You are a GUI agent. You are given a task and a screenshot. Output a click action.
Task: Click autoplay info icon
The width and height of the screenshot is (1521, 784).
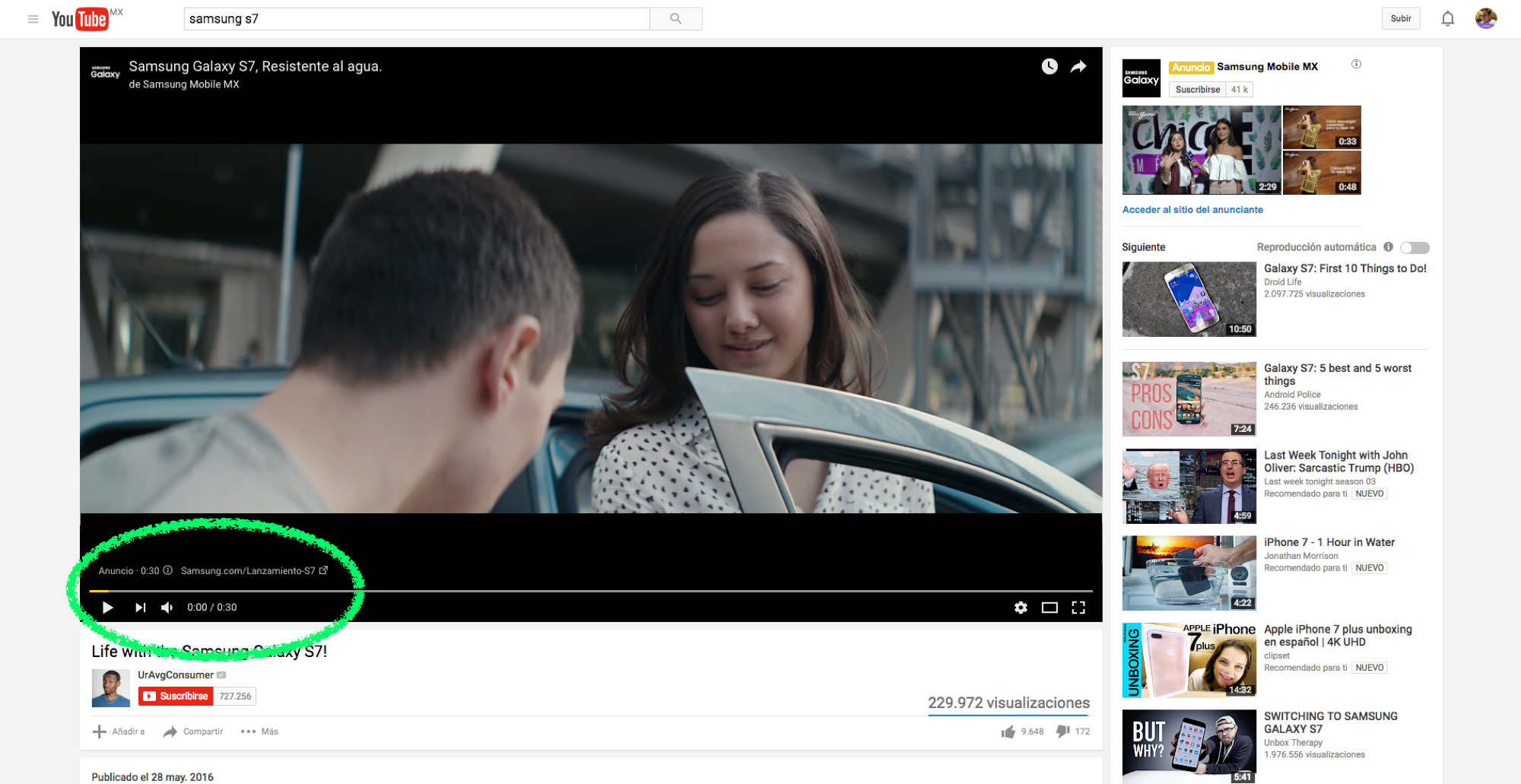(1388, 247)
